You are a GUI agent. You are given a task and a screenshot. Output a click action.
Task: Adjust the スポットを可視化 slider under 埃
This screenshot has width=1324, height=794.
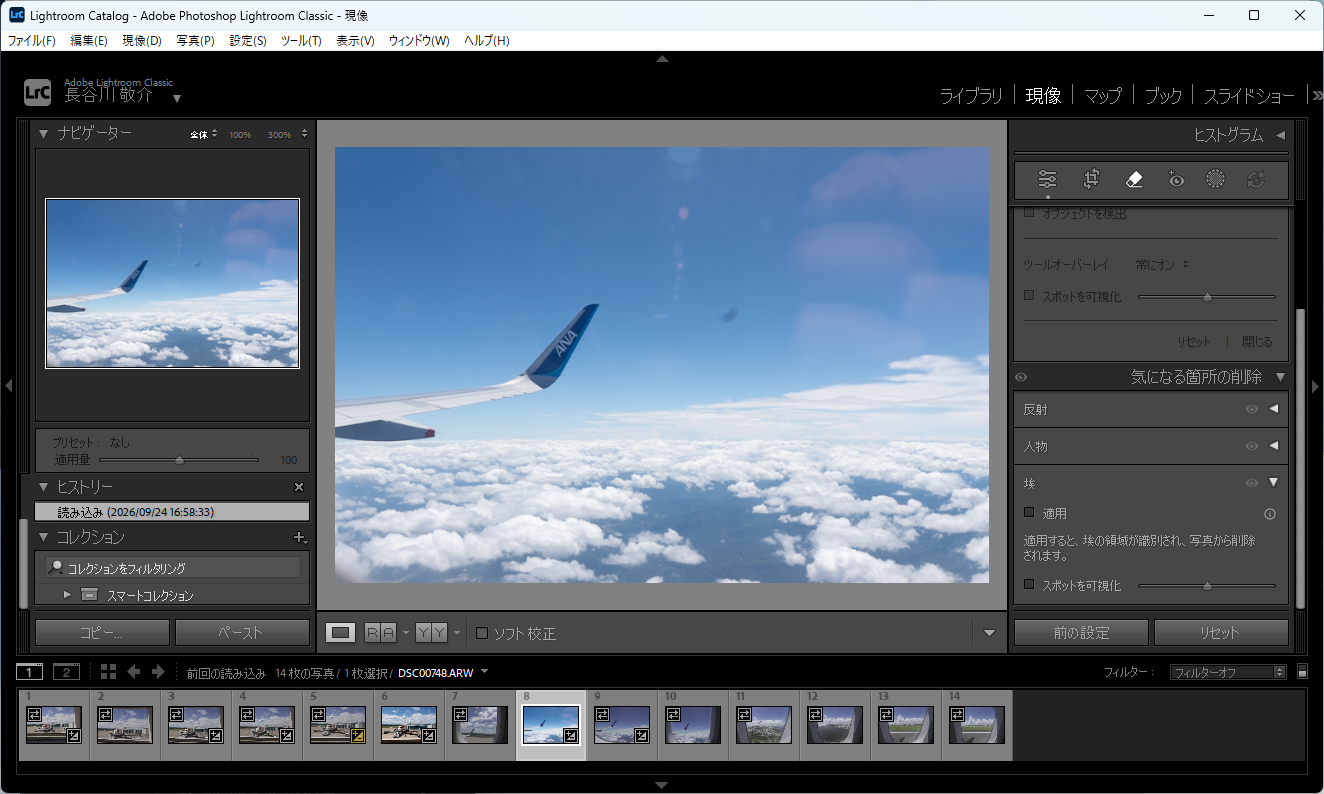click(1207, 586)
